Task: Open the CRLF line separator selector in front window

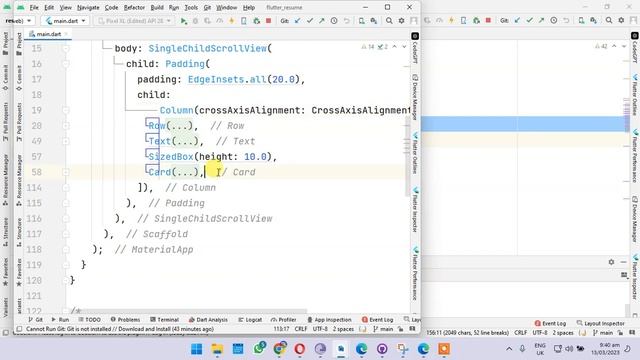Action: [x=301, y=329]
